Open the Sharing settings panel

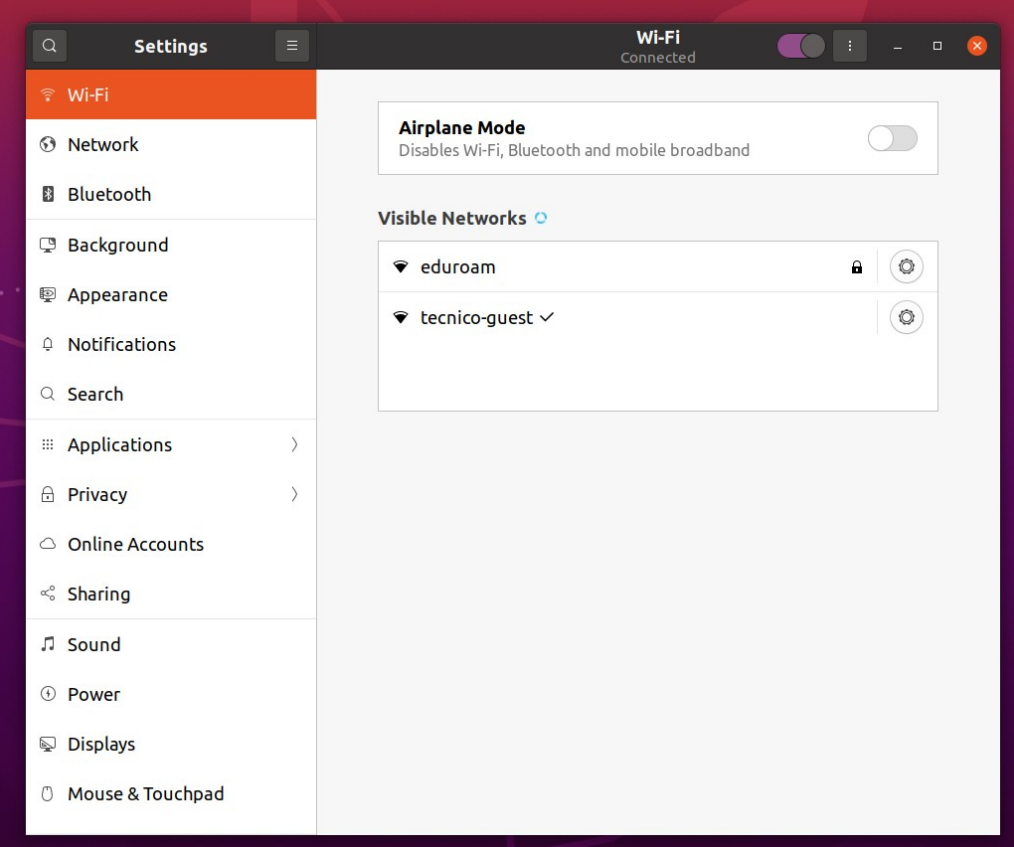(171, 594)
